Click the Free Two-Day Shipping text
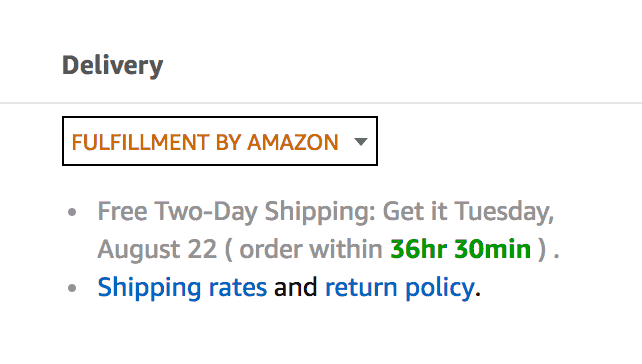Image resolution: width=642 pixels, height=364 pixels. point(236,211)
